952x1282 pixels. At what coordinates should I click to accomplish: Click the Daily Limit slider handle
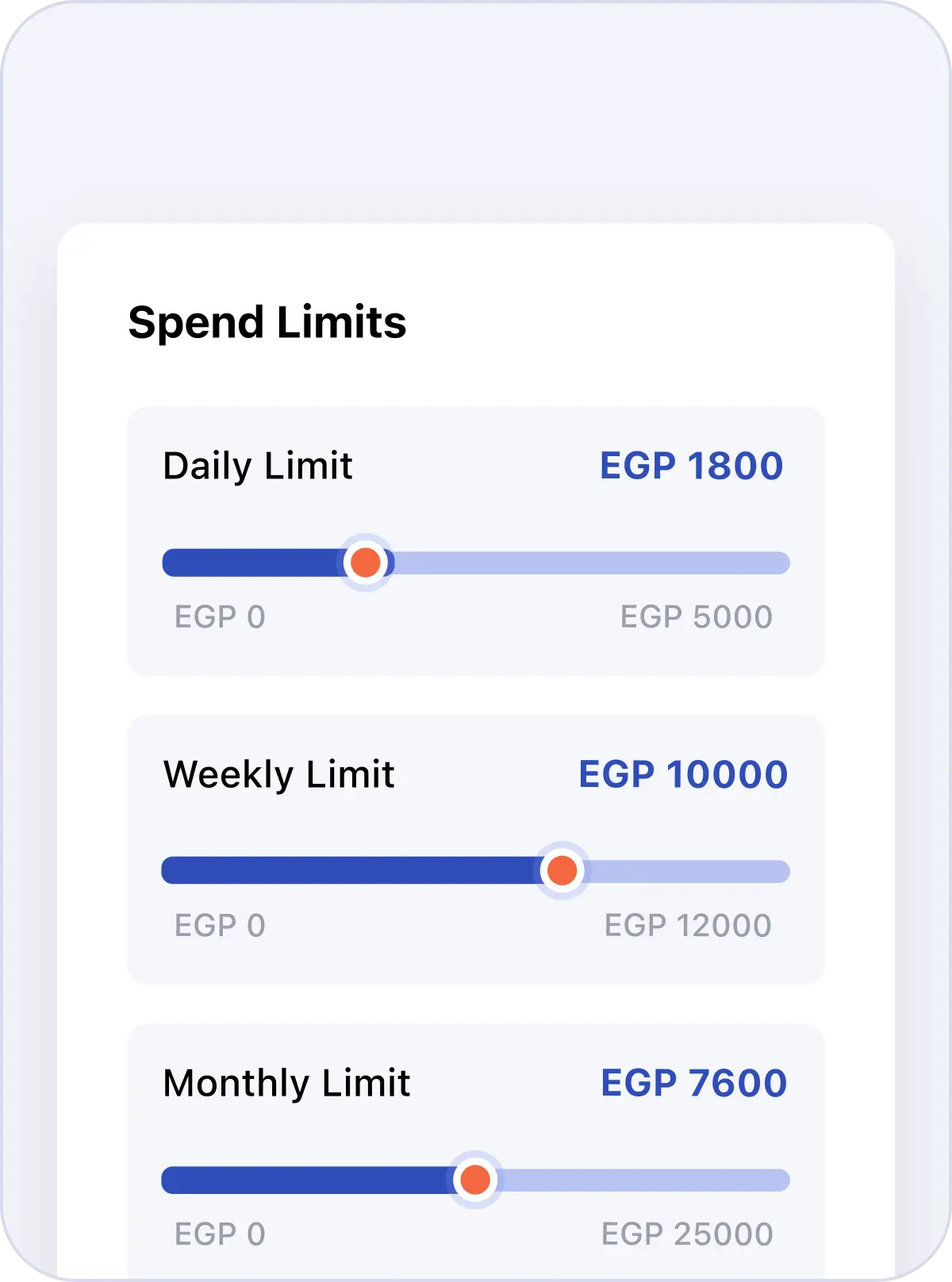[366, 562]
